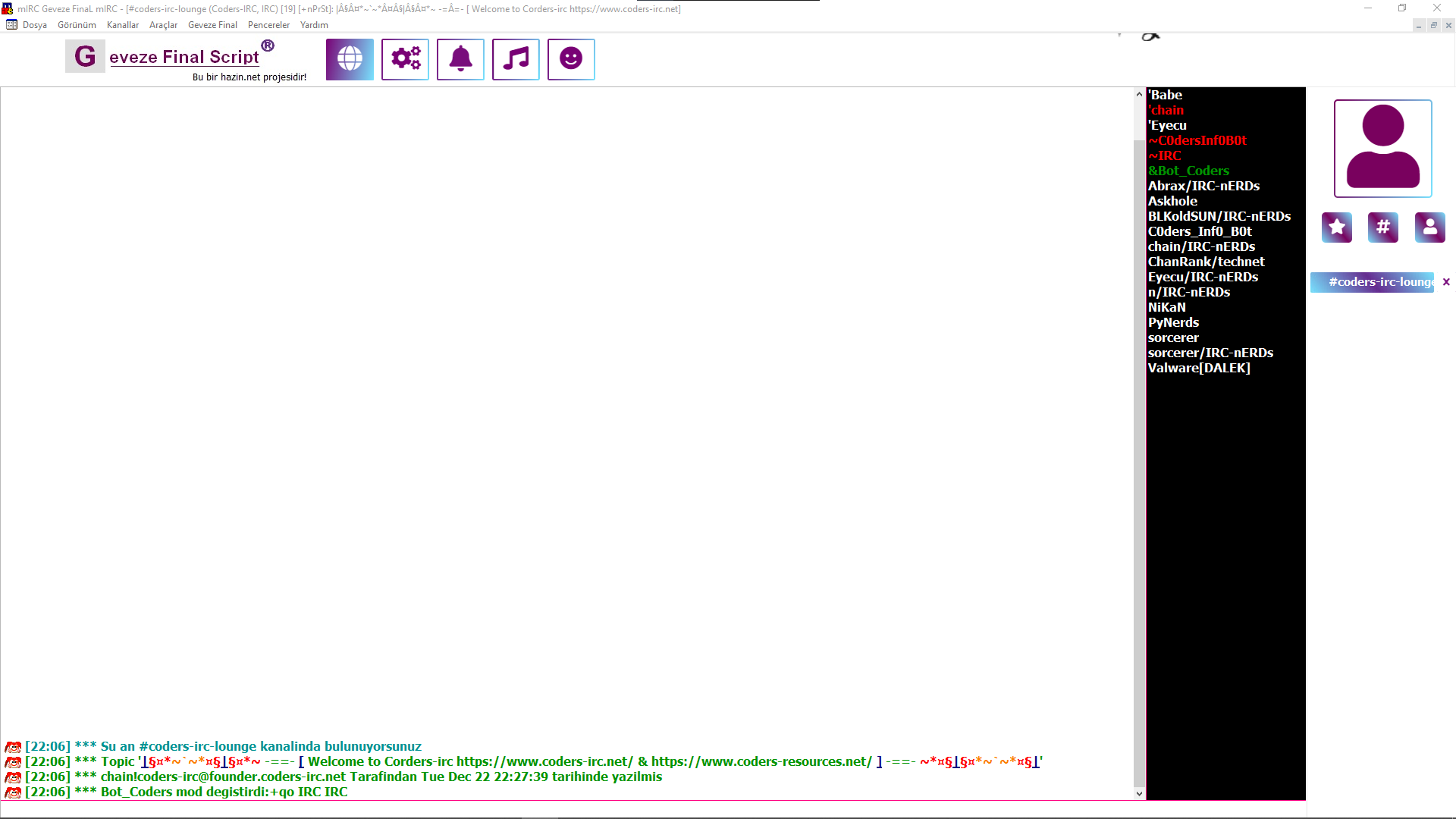Open the gears settings toolbar icon

405,59
